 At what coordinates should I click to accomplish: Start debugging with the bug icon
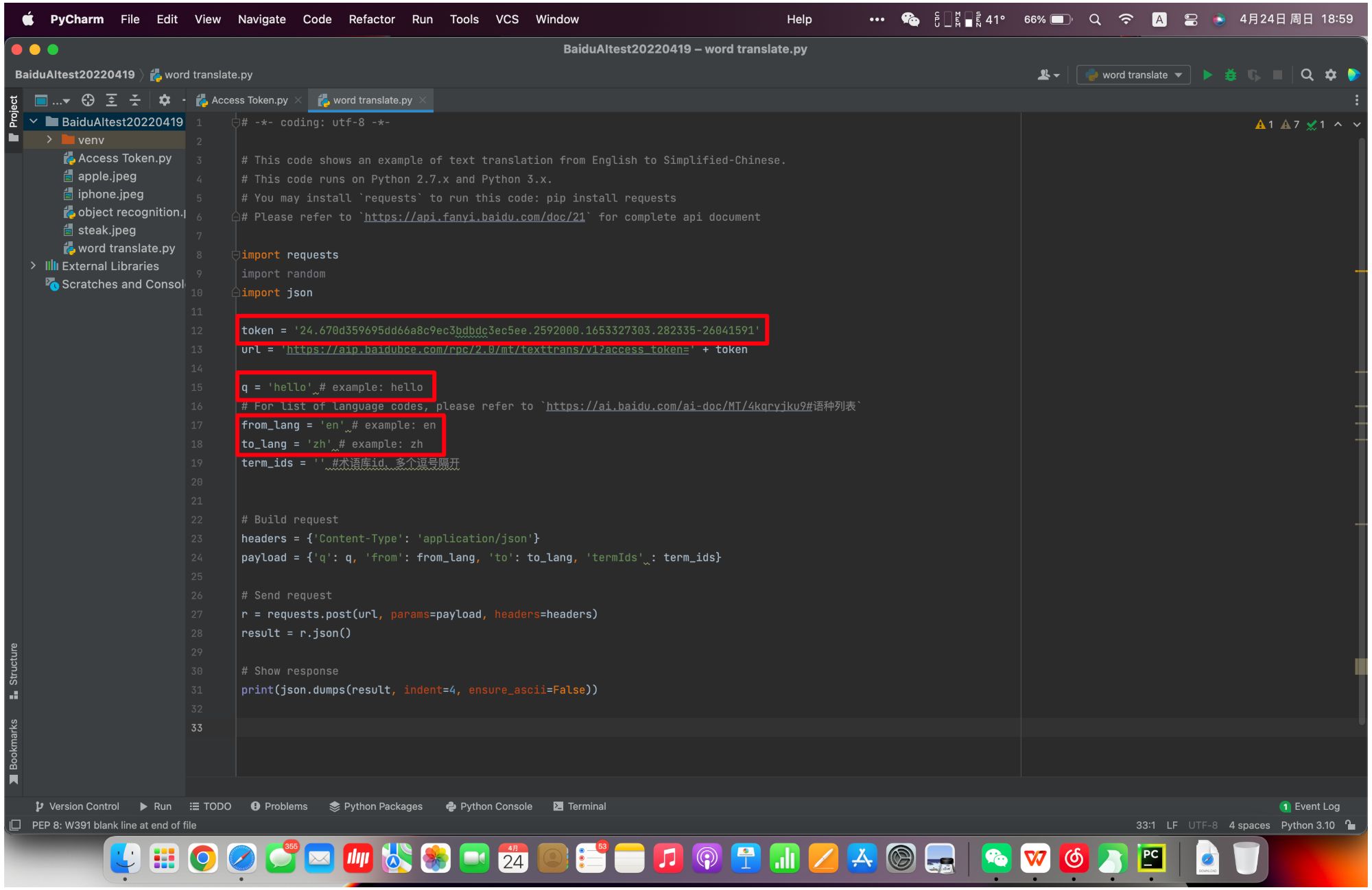[1231, 75]
